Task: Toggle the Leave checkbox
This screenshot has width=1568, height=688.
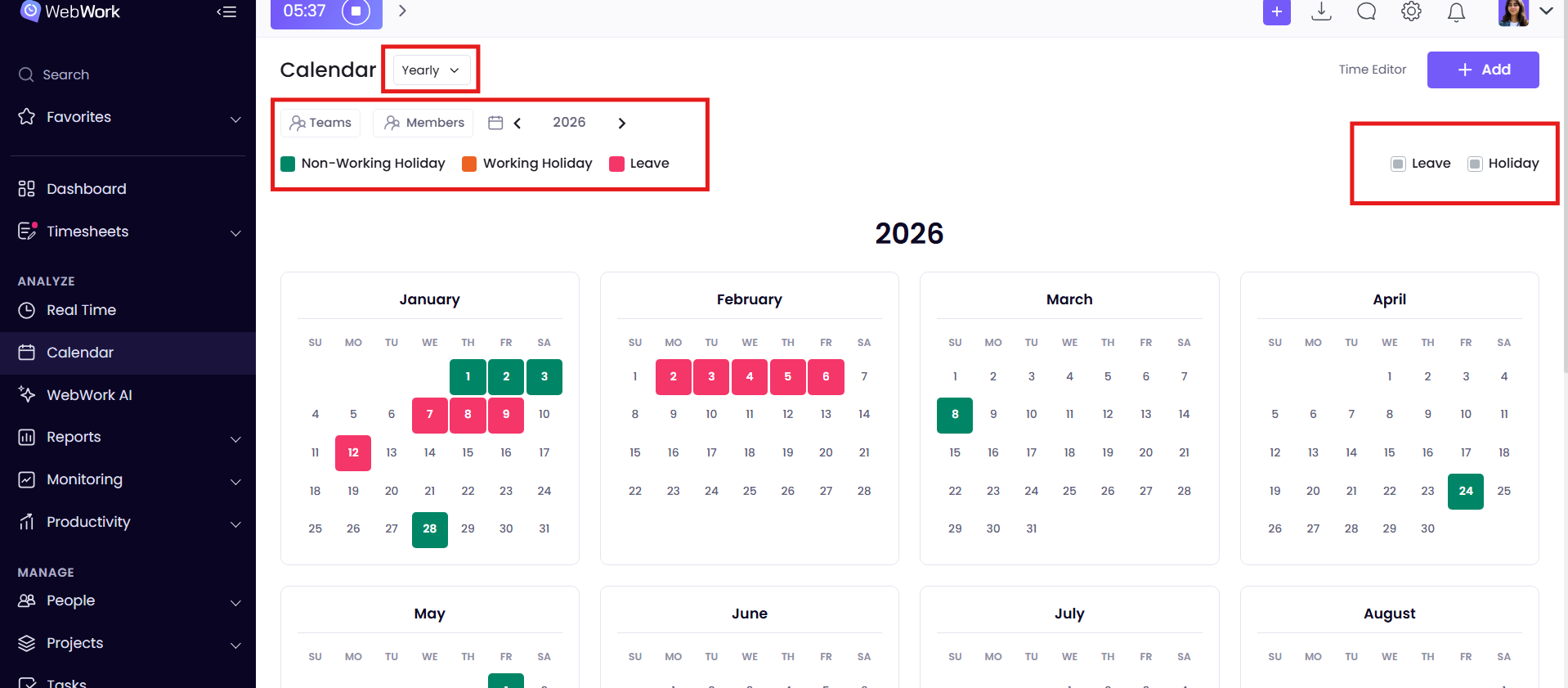Action: [1398, 164]
